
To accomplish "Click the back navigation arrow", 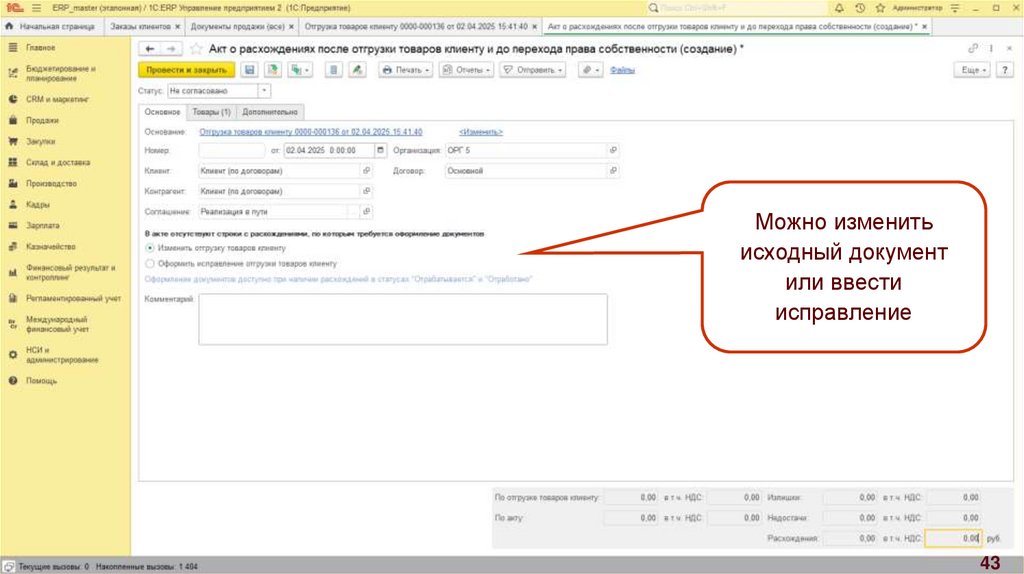I will [x=150, y=48].
